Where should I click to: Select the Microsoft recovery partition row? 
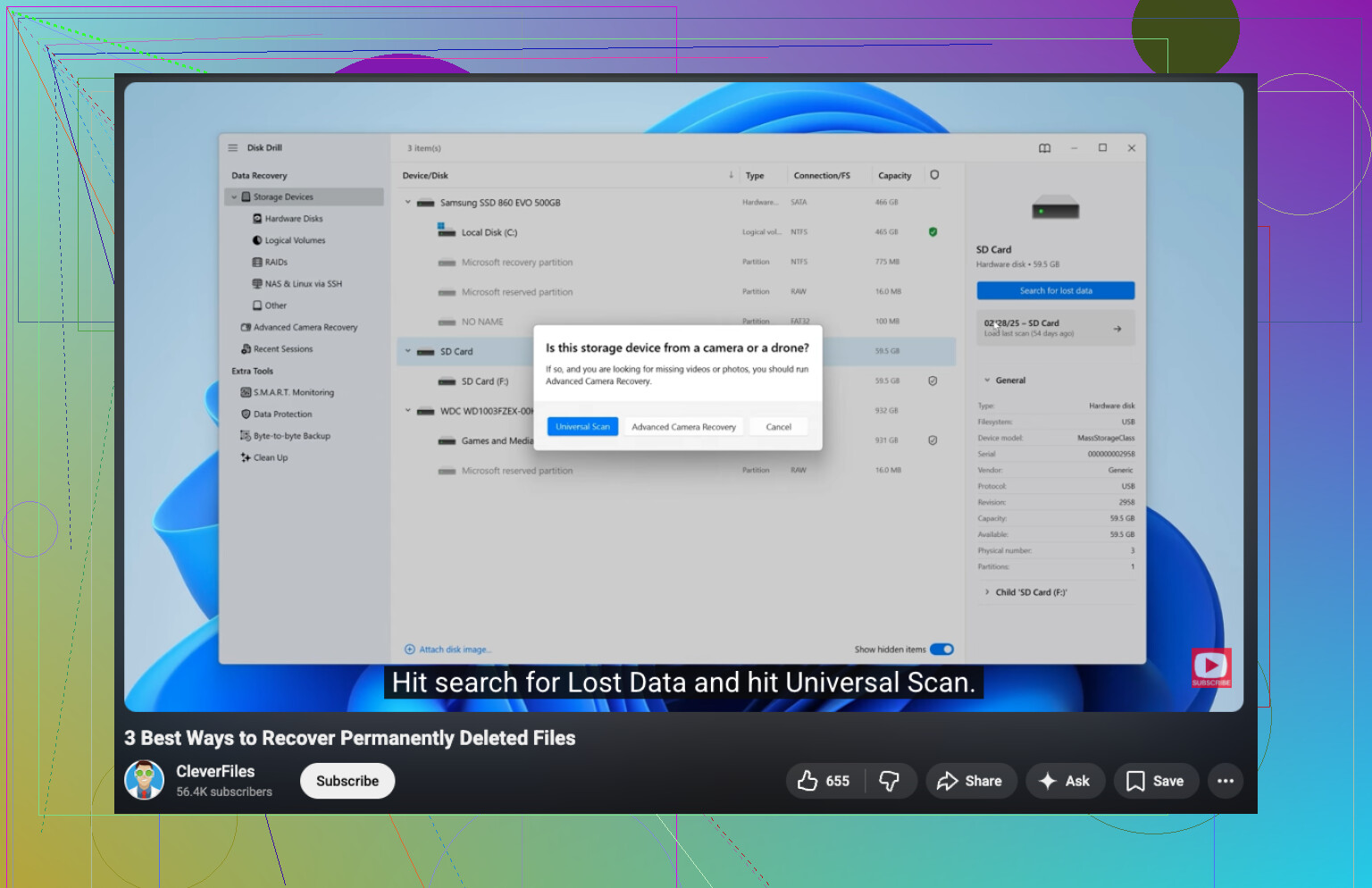(676, 263)
